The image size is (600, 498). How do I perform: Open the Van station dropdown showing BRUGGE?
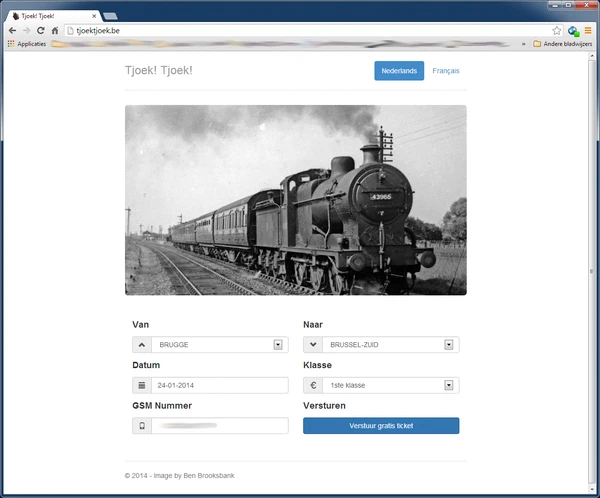point(220,345)
